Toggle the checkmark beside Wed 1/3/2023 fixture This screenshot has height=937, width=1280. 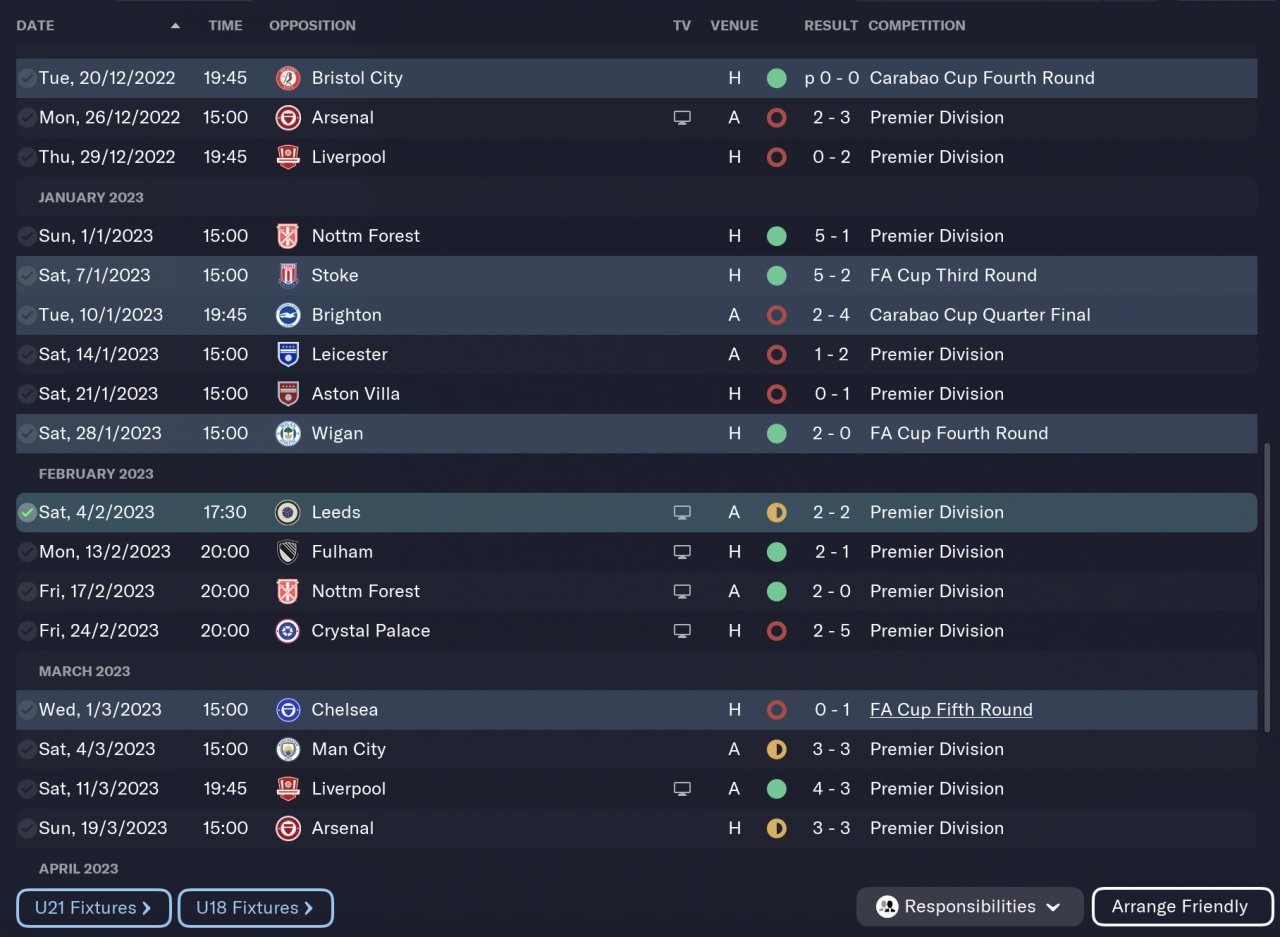[x=27, y=710]
